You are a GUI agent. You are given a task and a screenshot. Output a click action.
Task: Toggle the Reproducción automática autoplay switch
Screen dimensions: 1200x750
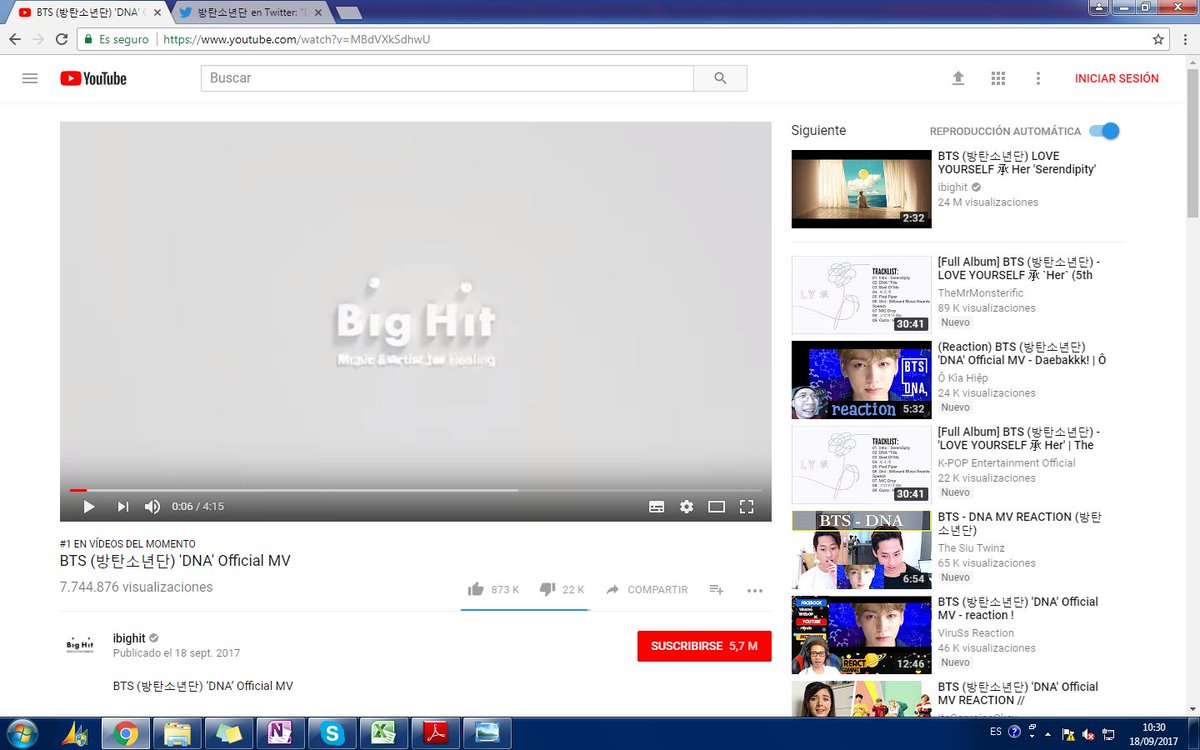(1104, 131)
